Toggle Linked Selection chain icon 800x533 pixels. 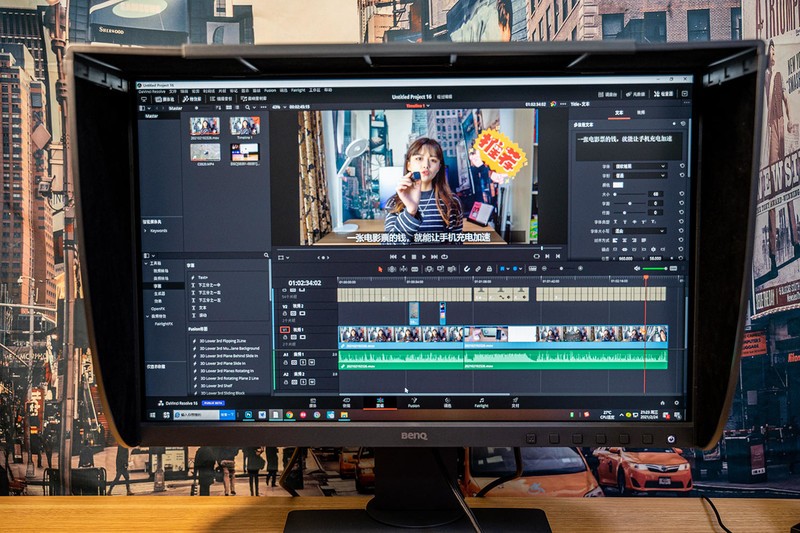coord(478,269)
